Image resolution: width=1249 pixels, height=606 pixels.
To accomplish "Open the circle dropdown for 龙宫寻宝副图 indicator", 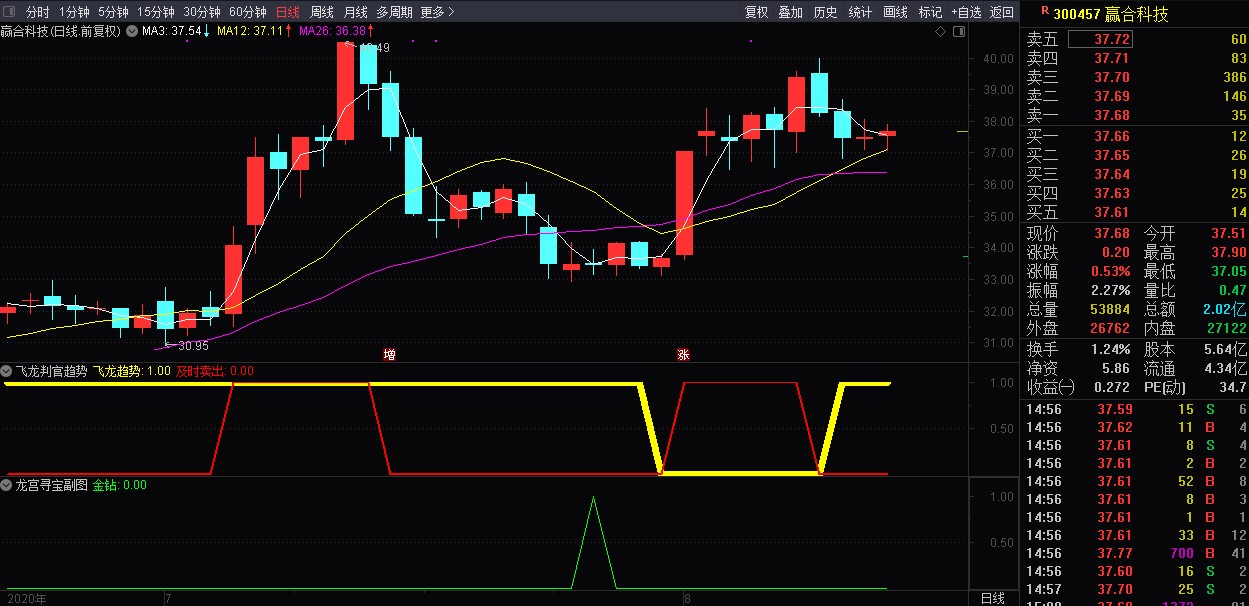I will point(7,485).
